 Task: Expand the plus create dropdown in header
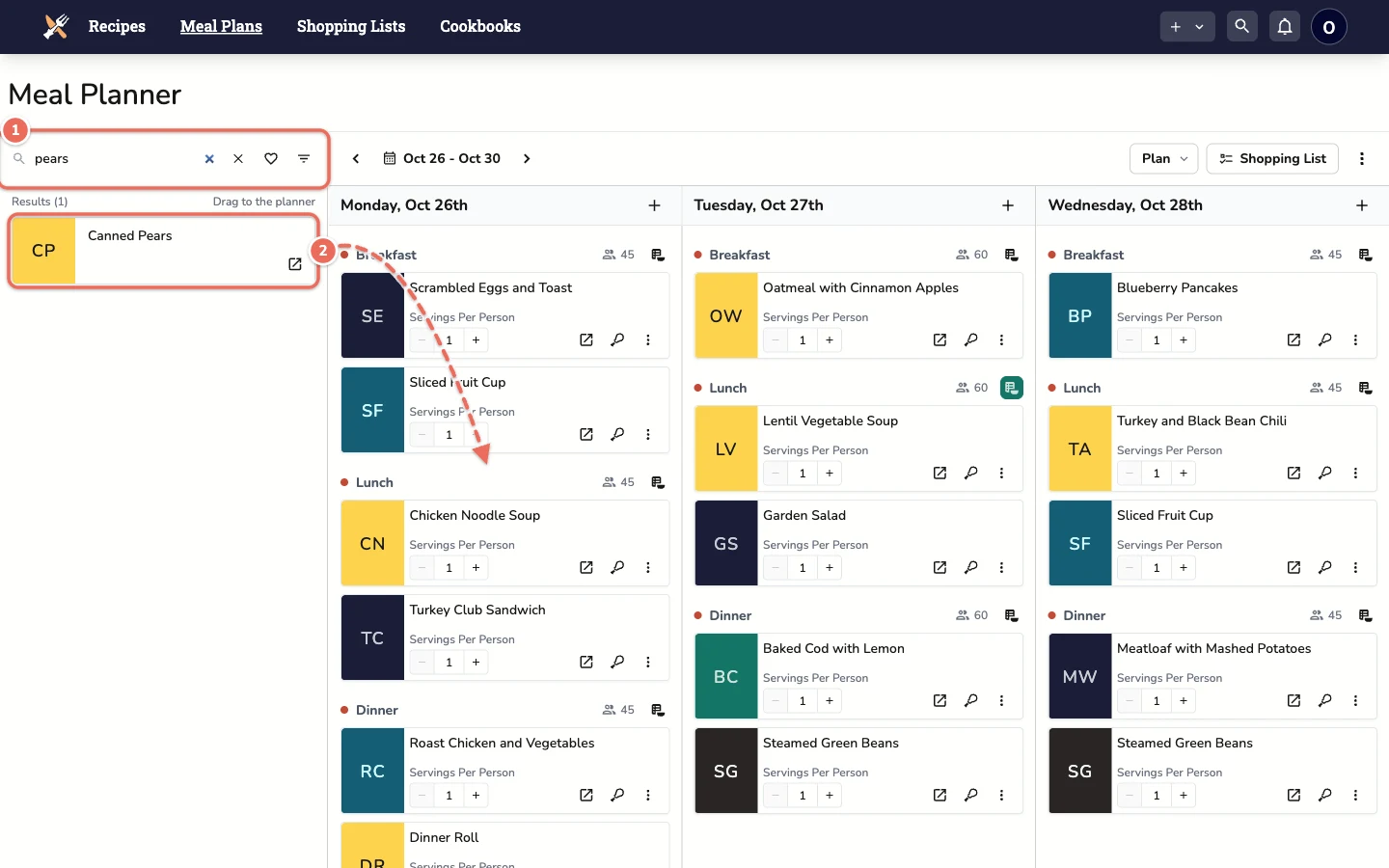coord(1187,27)
